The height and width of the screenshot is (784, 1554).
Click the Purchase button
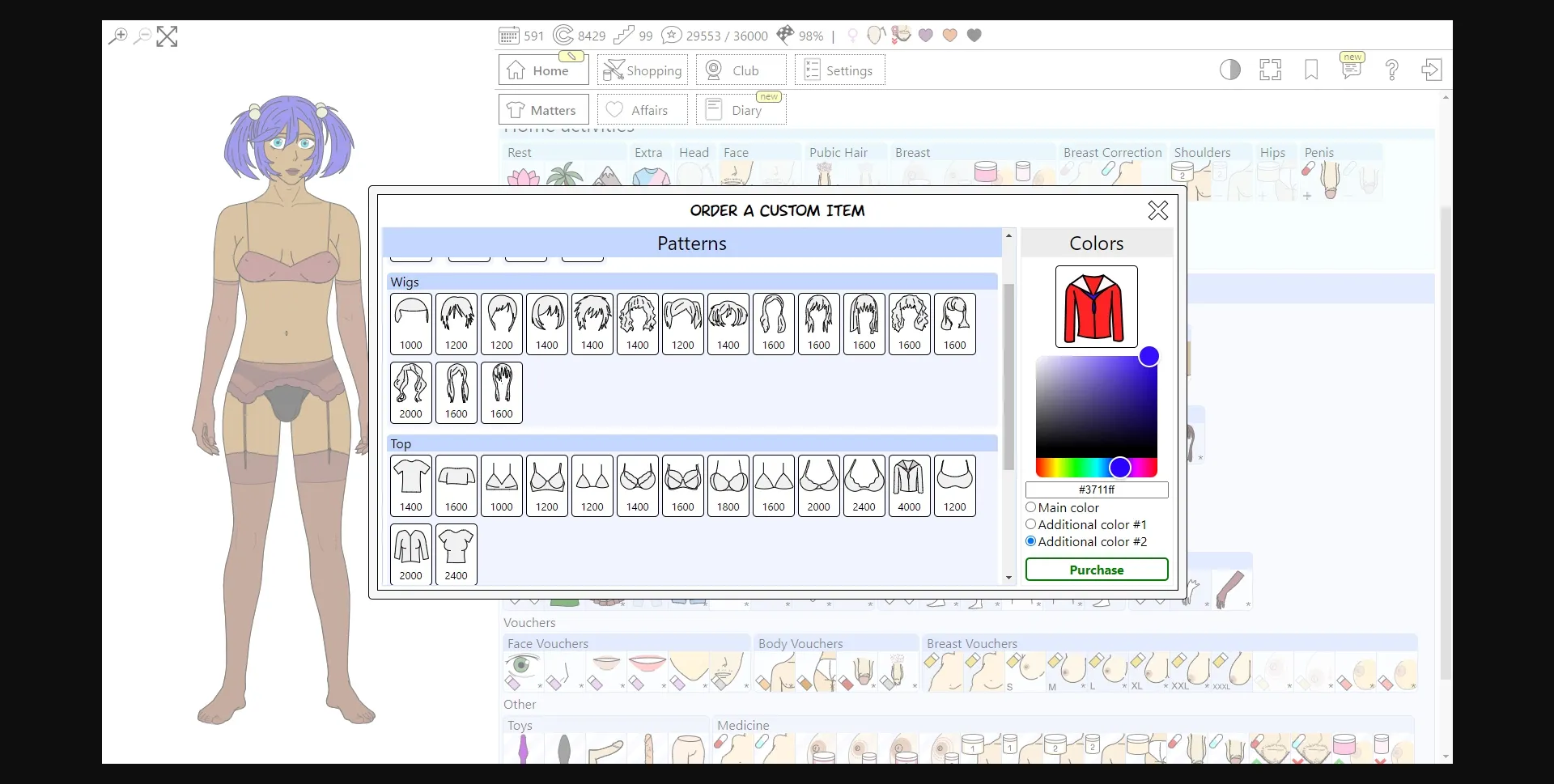pos(1096,570)
